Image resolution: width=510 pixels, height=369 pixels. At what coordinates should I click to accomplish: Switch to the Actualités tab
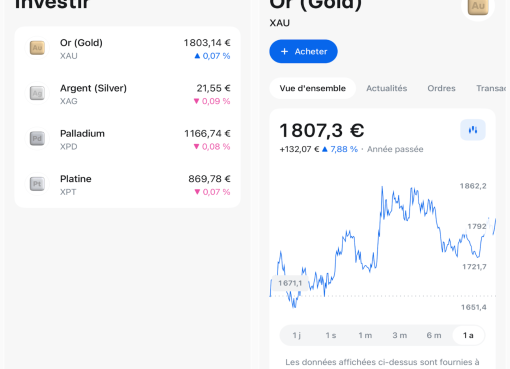[x=387, y=88]
